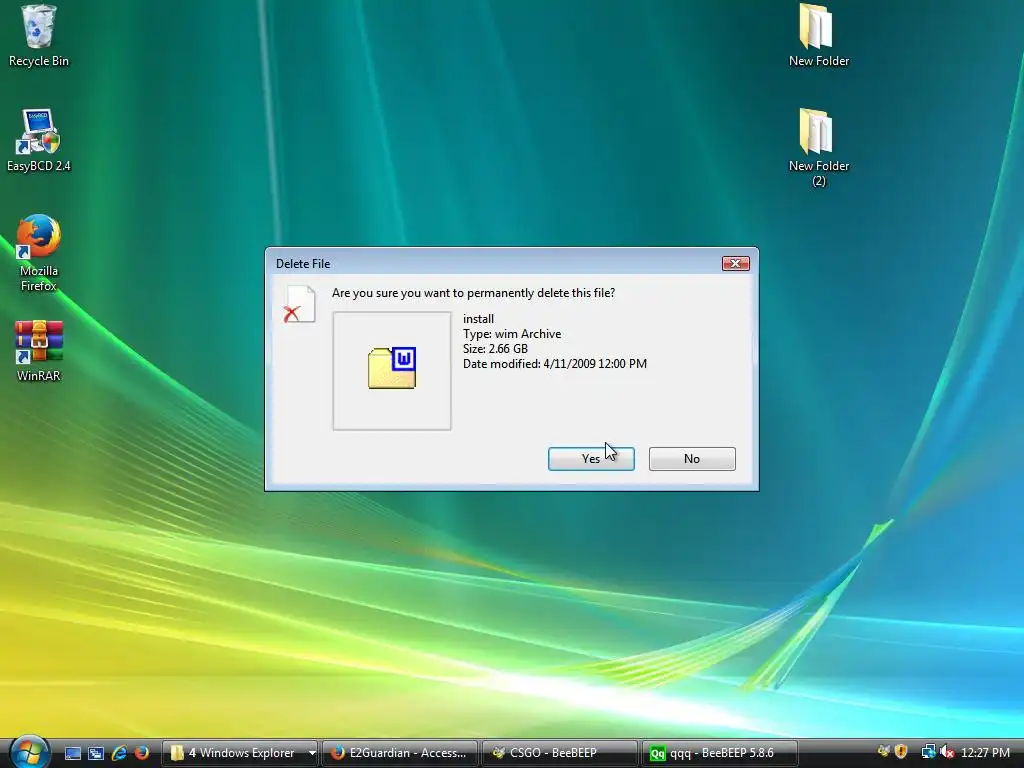Viewport: 1024px width, 768px height.
Task: Click the delete file warning icon
Action: (x=299, y=304)
